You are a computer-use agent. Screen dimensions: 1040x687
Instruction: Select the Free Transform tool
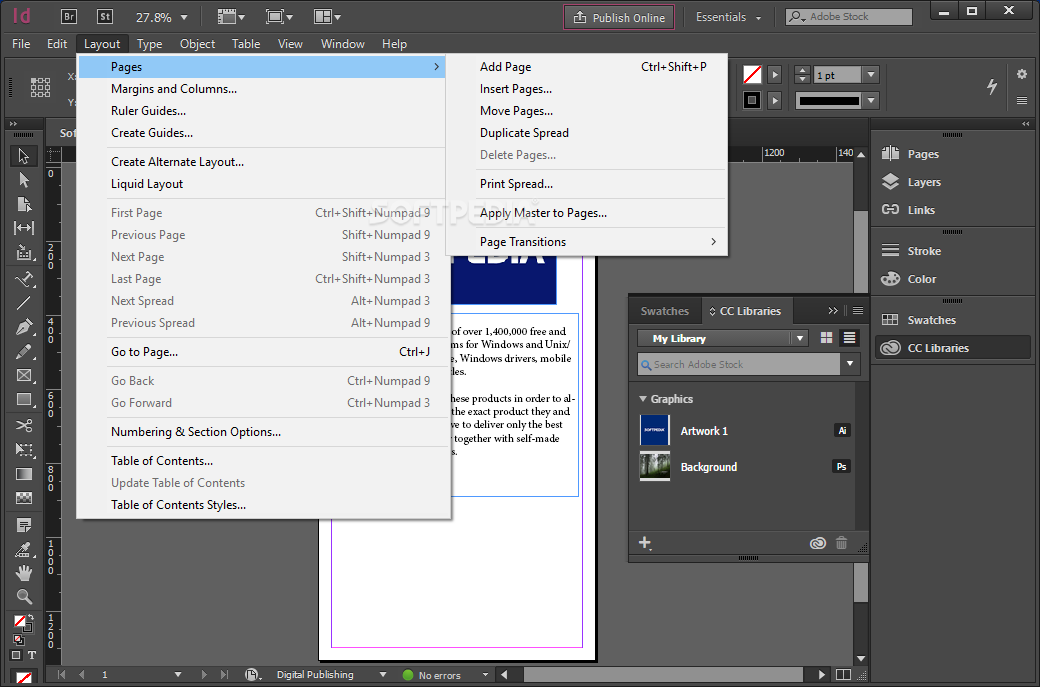tap(24, 450)
